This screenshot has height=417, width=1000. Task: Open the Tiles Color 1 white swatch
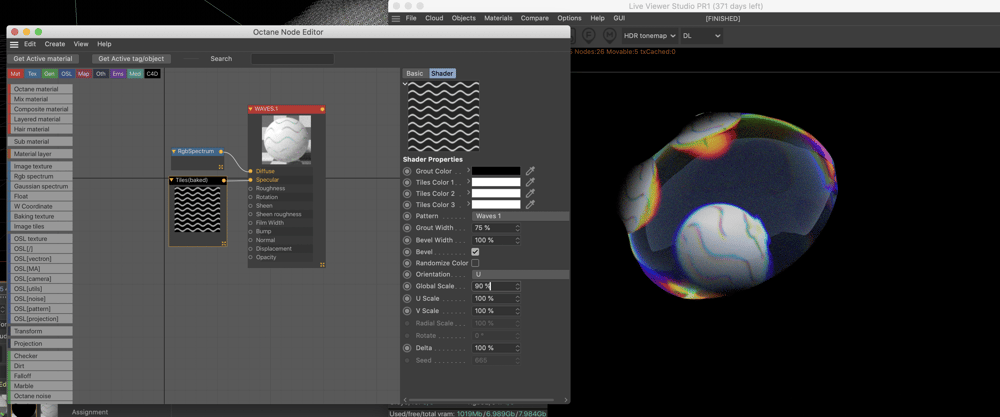pyautogui.click(x=496, y=182)
